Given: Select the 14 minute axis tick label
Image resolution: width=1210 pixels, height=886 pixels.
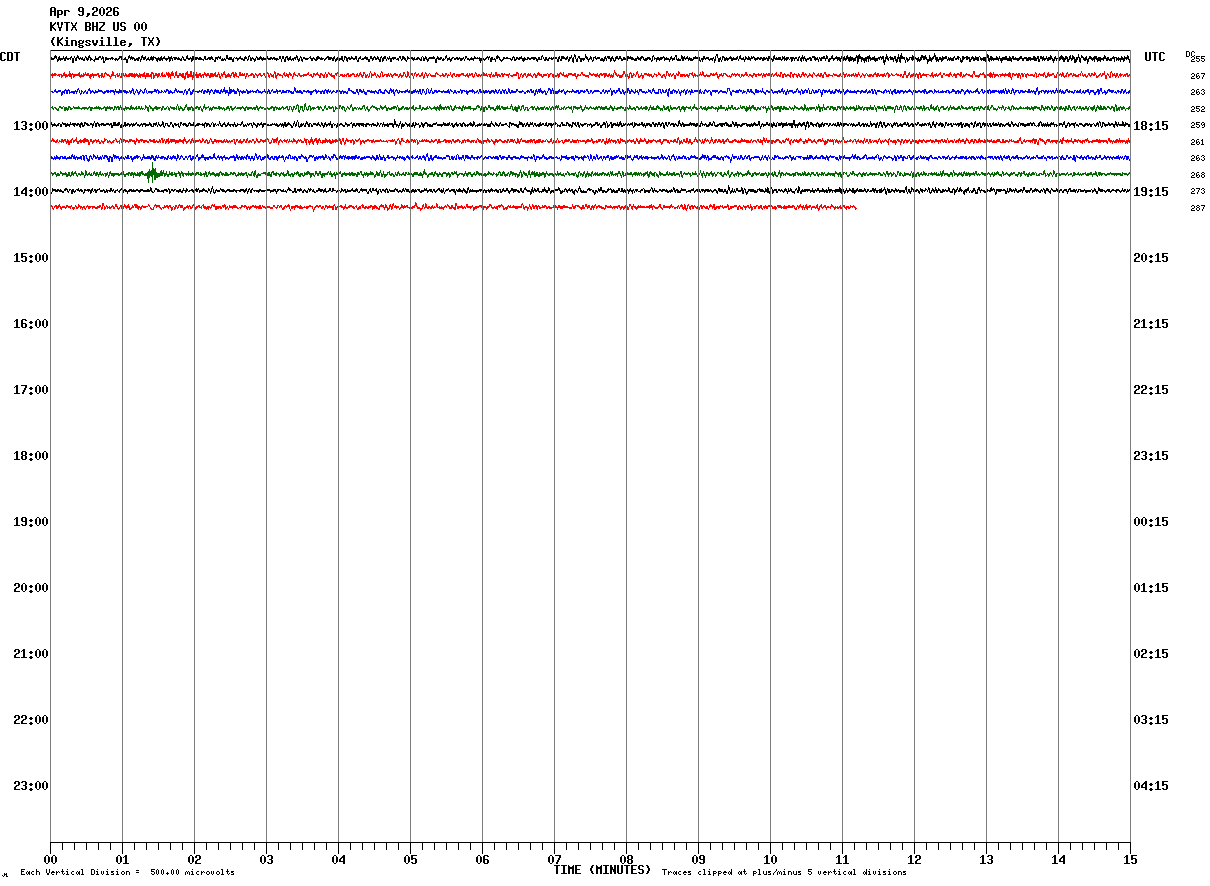Looking at the screenshot, I should click(x=1058, y=859).
